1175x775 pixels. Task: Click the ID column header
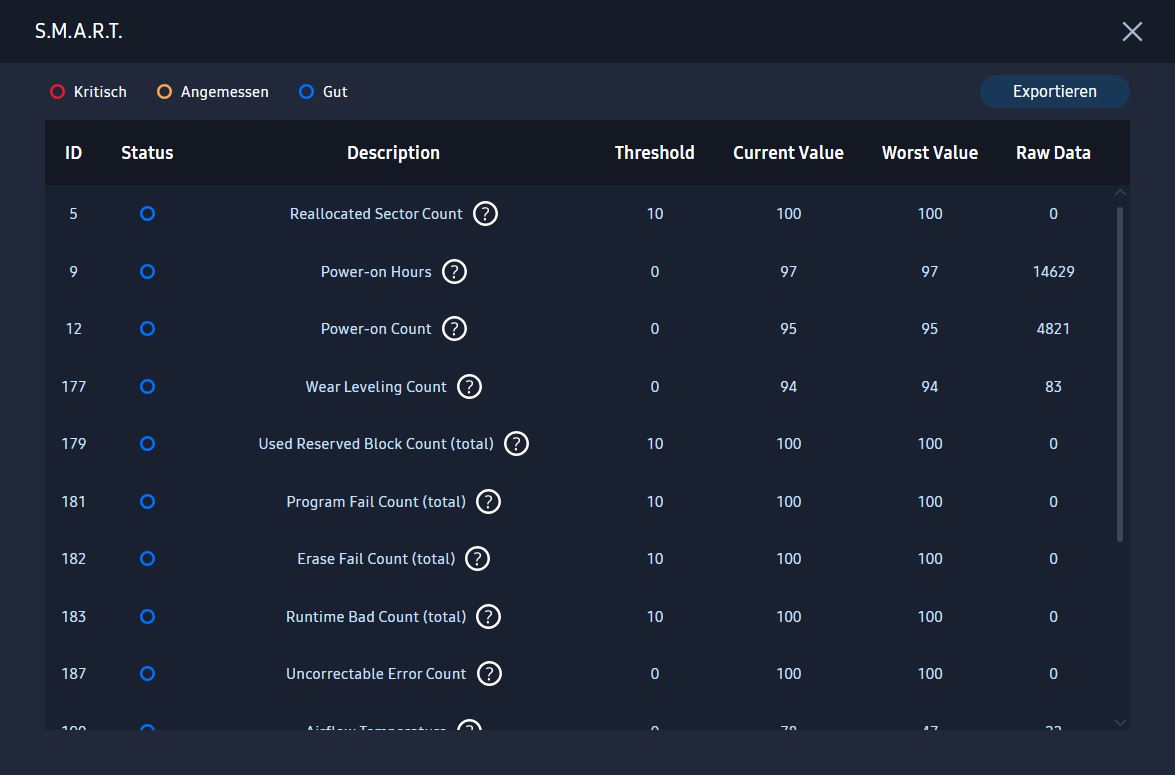[73, 153]
